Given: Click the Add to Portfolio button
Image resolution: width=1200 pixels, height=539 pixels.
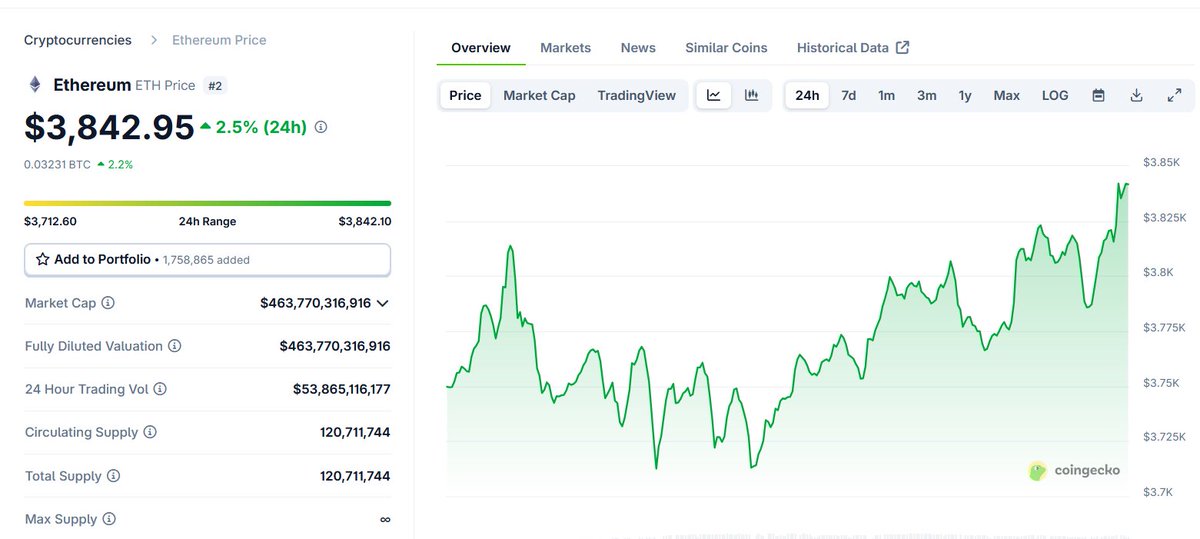Looking at the screenshot, I should pos(207,259).
